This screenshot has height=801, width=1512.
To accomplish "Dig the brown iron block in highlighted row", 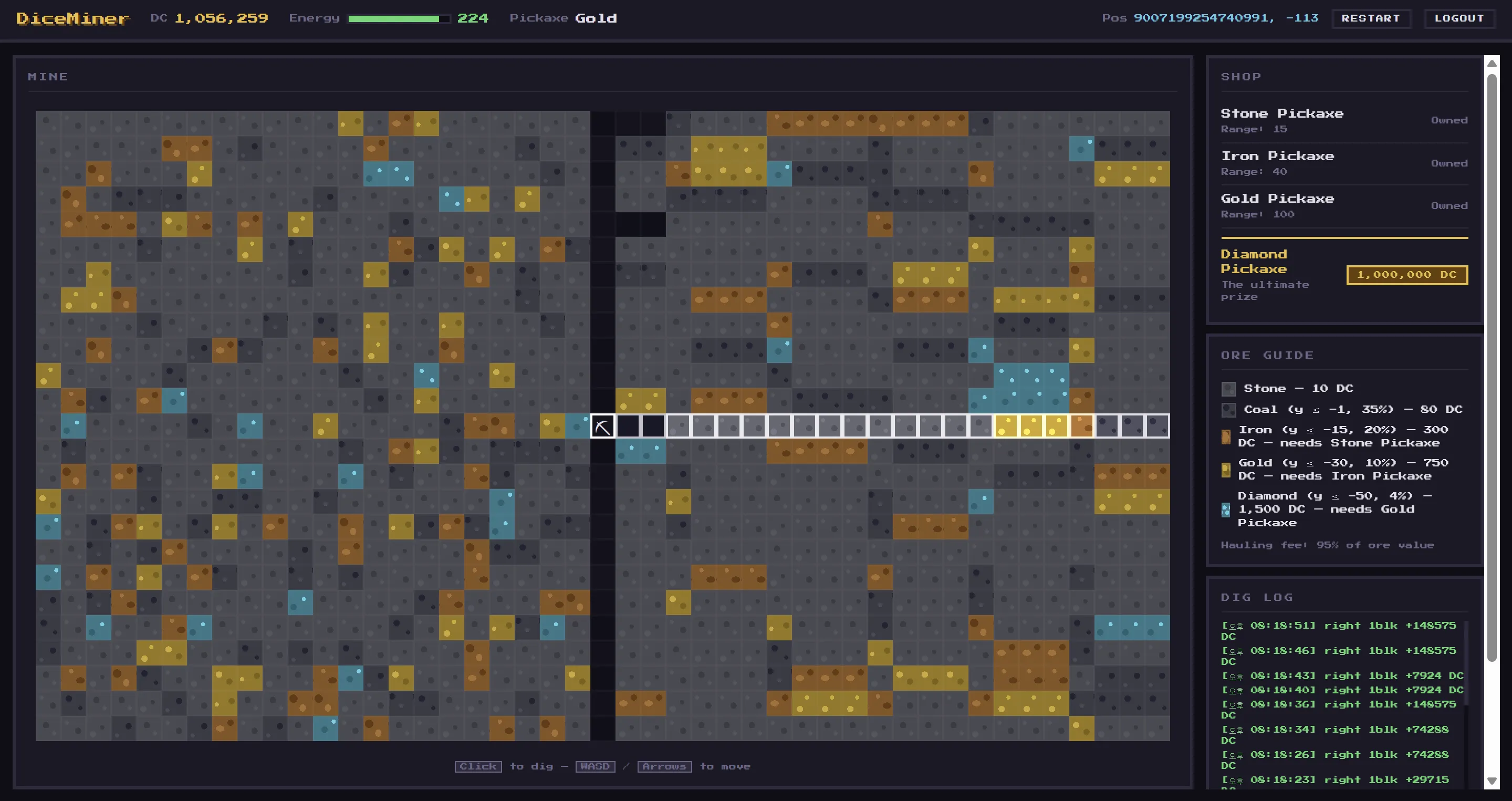I will pos(1082,426).
